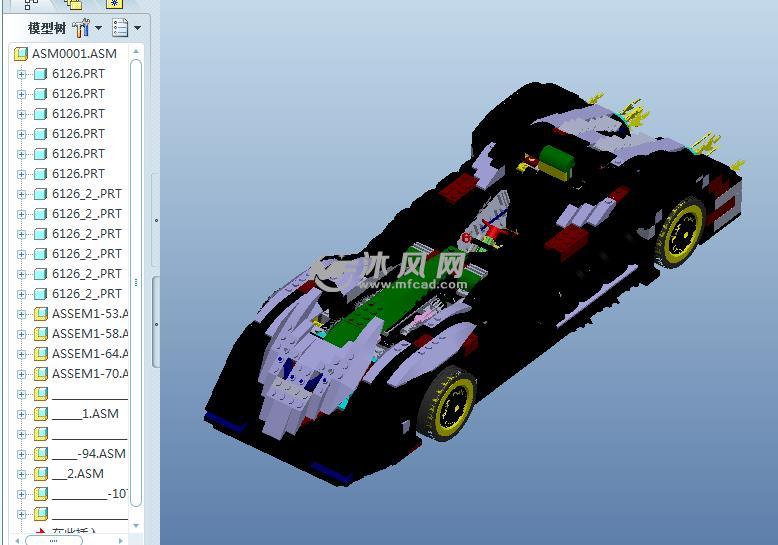This screenshot has width=778, height=545.
Task: Switch to the favorites star navigator tab
Action: pyautogui.click(x=115, y=4)
